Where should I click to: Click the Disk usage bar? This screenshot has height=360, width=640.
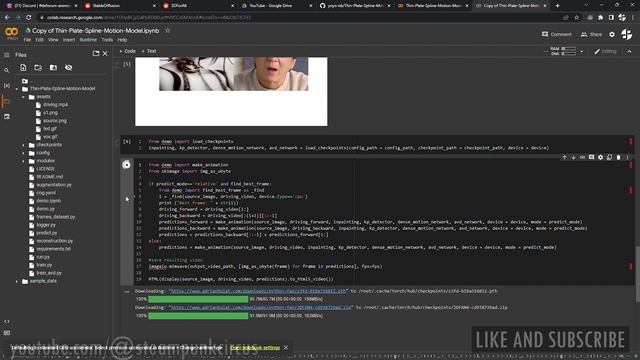569,53
